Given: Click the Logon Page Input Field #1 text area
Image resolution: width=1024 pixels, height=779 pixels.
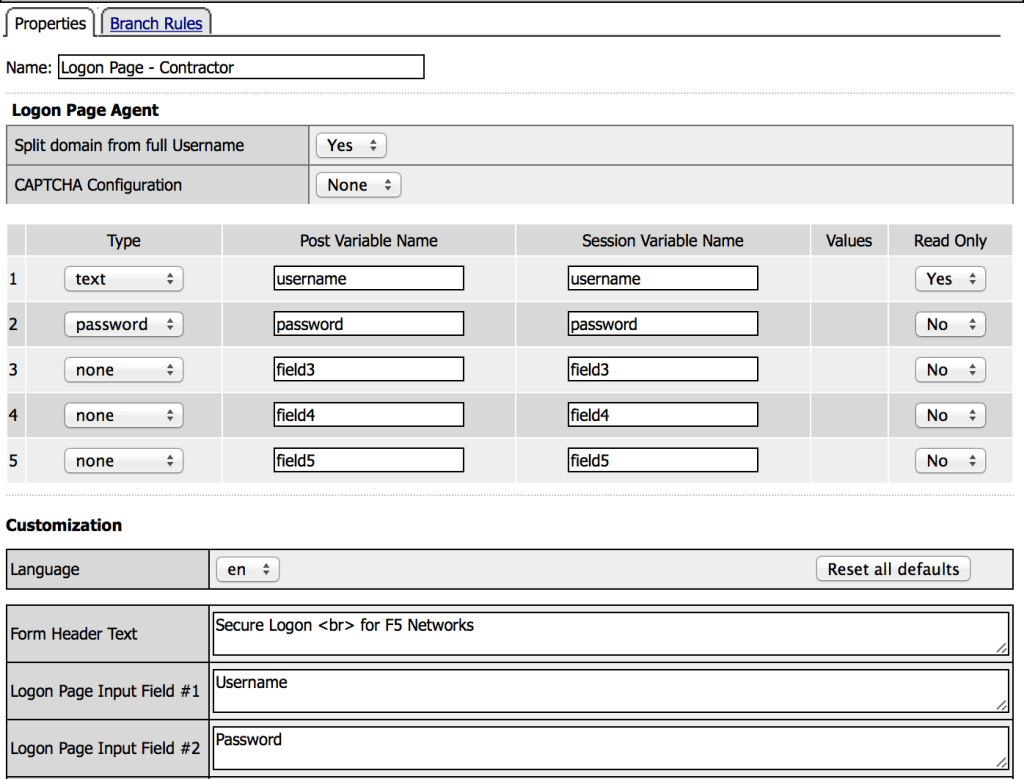Looking at the screenshot, I should 608,689.
